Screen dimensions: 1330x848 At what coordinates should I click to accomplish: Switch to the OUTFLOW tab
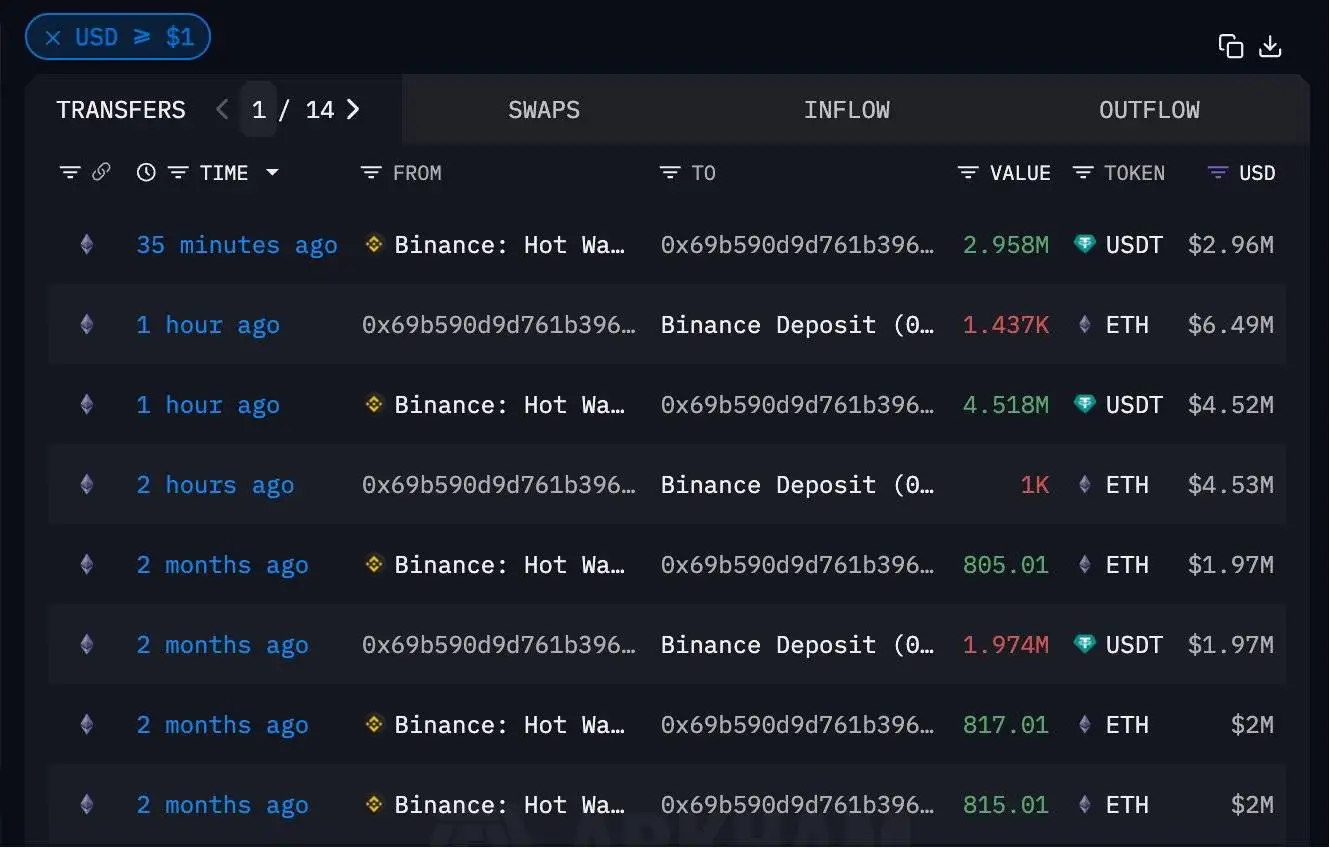click(x=1149, y=110)
